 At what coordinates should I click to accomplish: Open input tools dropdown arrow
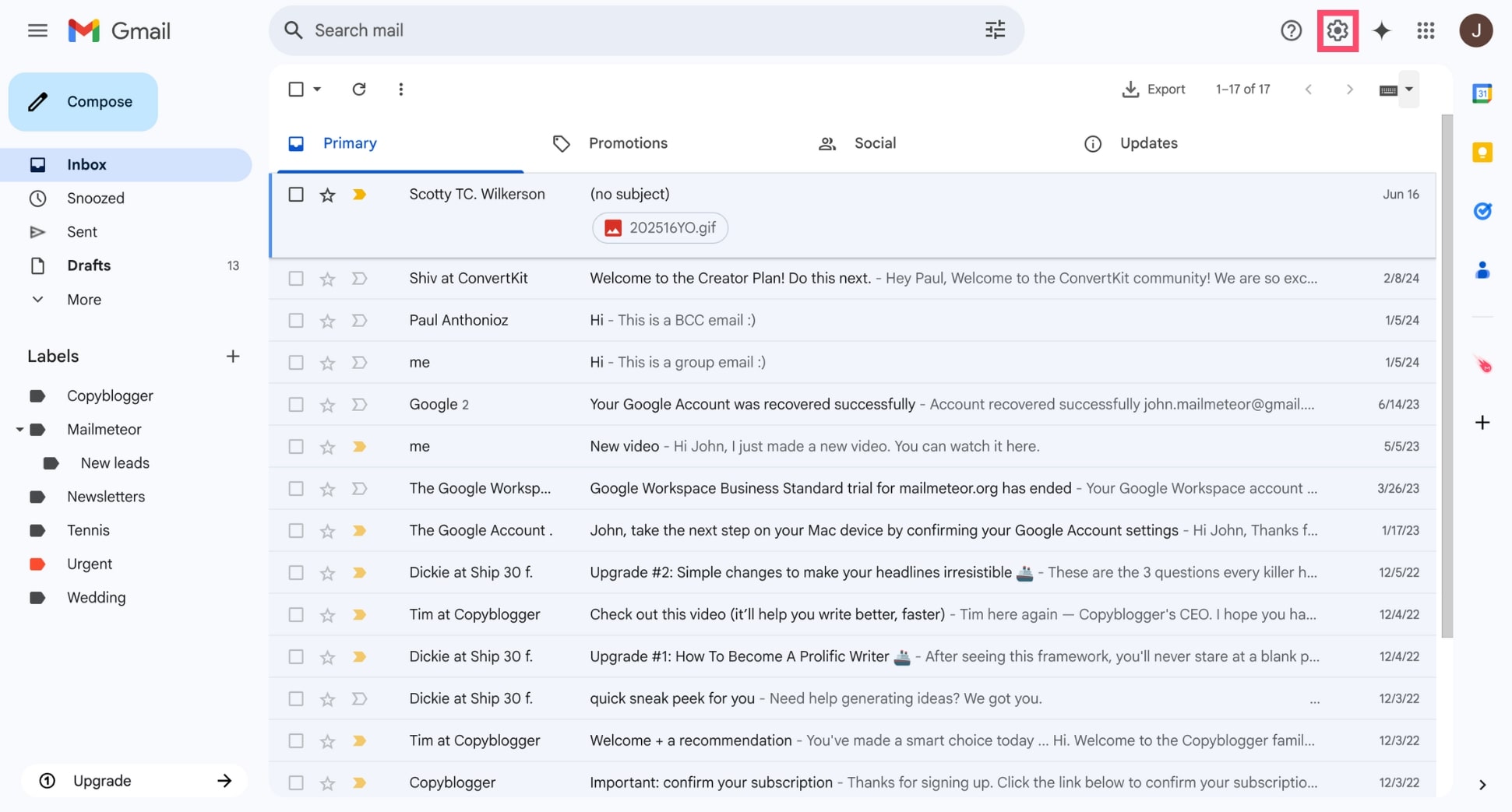[x=1408, y=90]
